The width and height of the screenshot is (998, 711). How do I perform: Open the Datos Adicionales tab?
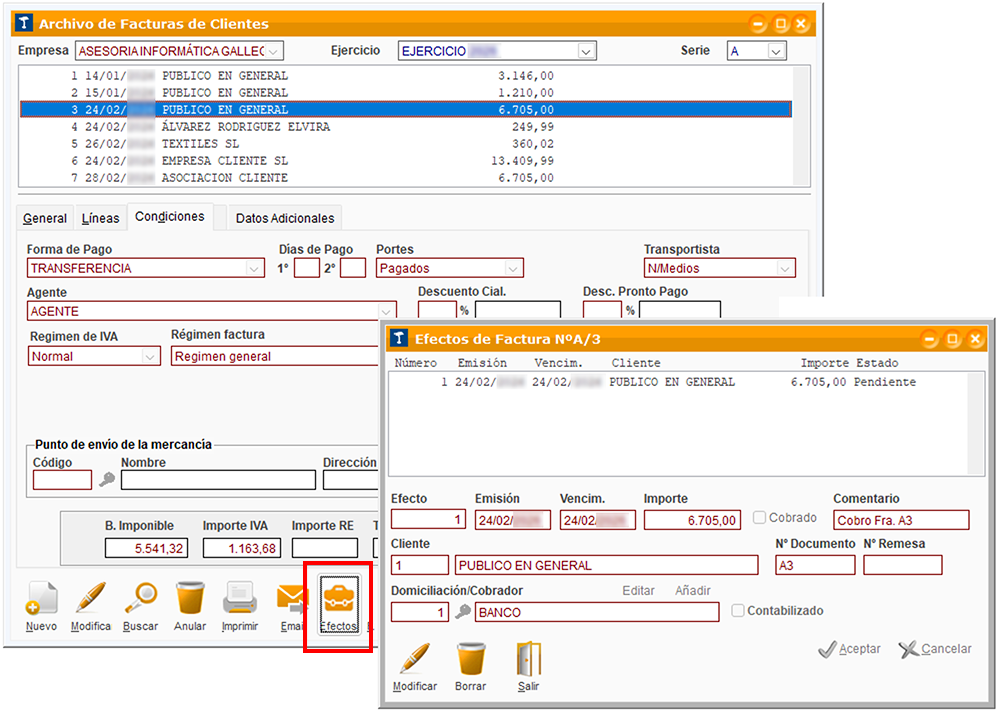pyautogui.click(x=285, y=218)
